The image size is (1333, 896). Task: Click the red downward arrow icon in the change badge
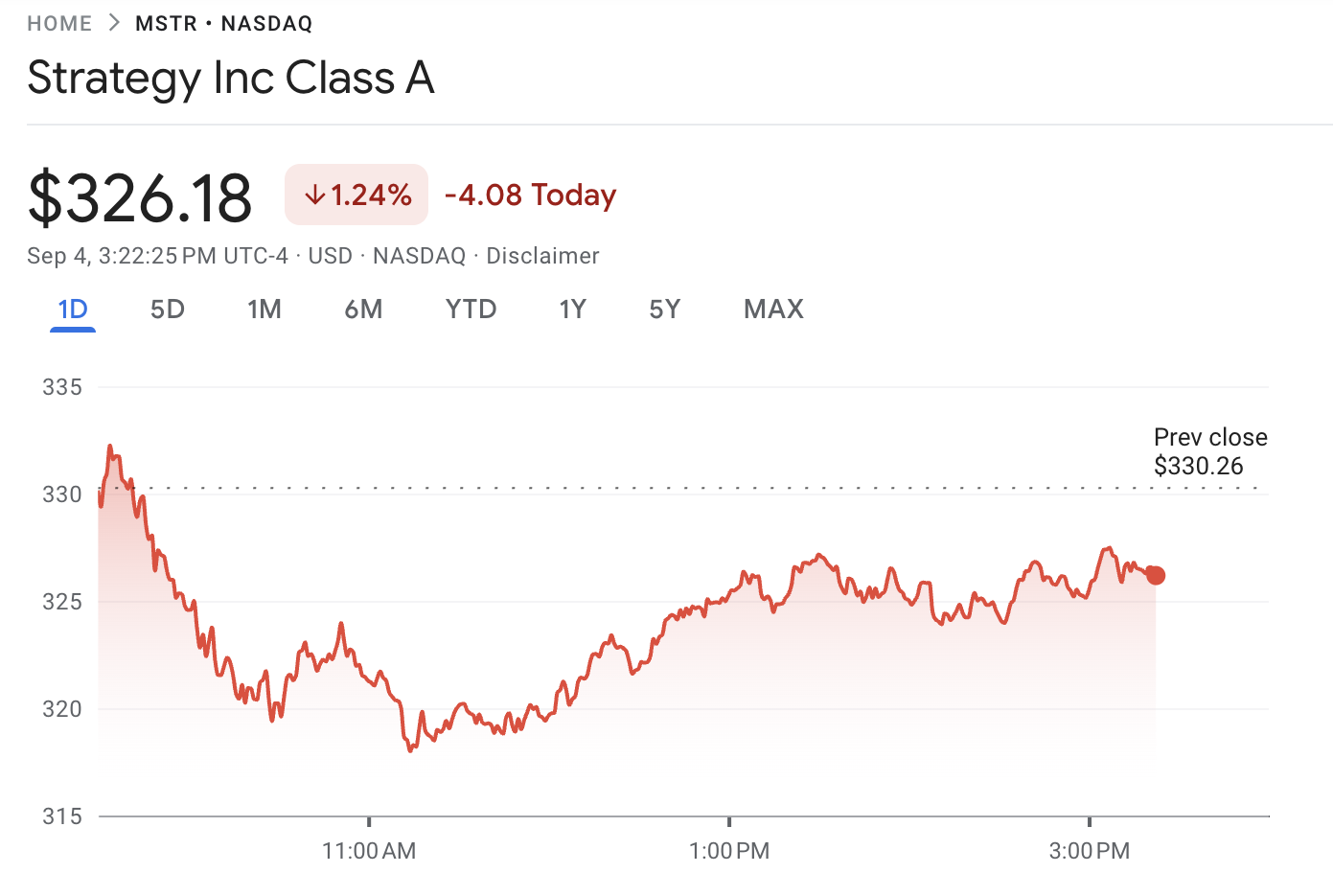pos(313,194)
